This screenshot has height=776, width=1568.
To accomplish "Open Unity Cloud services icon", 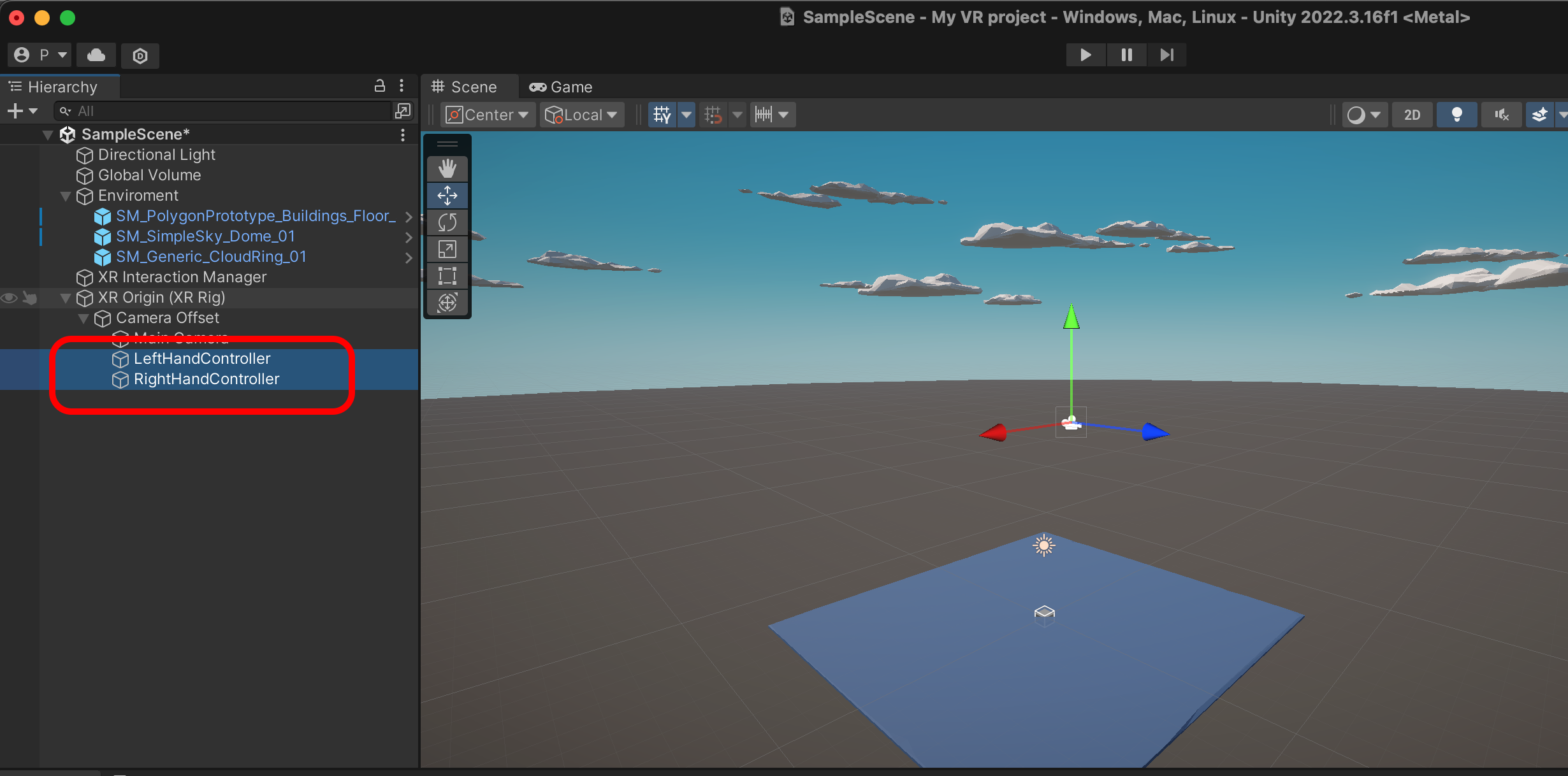I will (x=96, y=55).
